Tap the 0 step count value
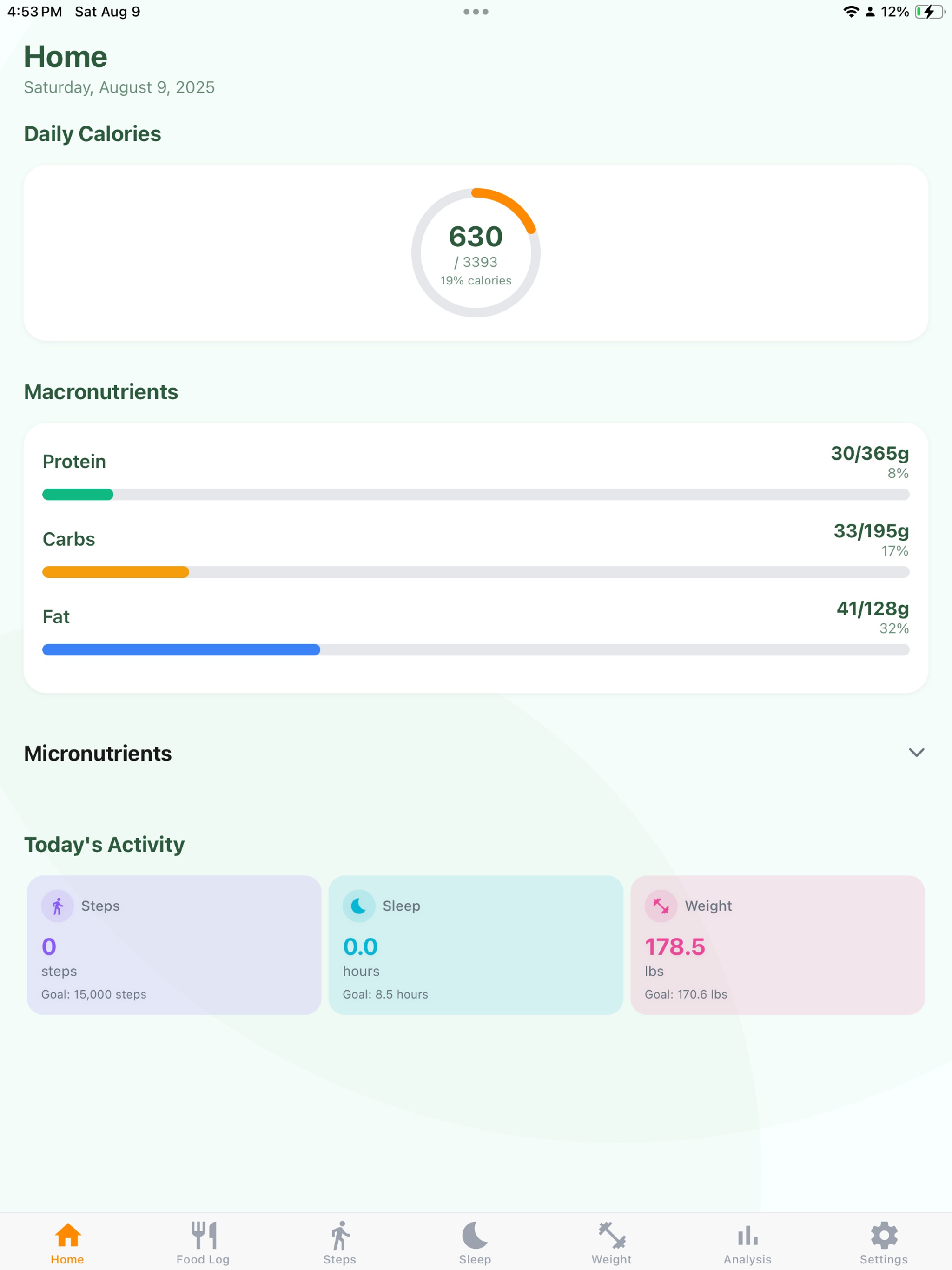Viewport: 952px width, 1270px height. 49,947
